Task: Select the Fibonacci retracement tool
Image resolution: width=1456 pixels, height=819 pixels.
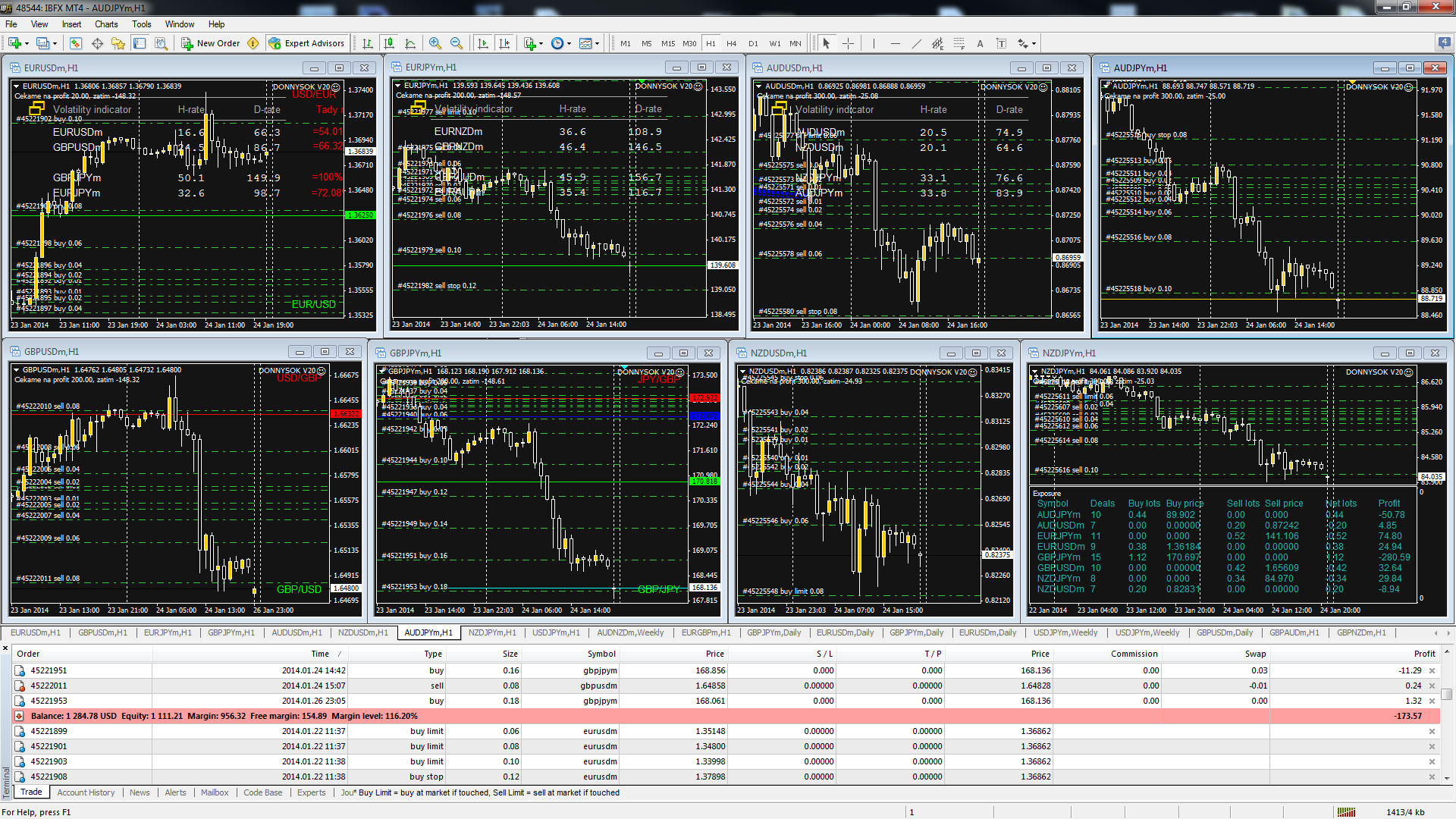Action: click(959, 43)
